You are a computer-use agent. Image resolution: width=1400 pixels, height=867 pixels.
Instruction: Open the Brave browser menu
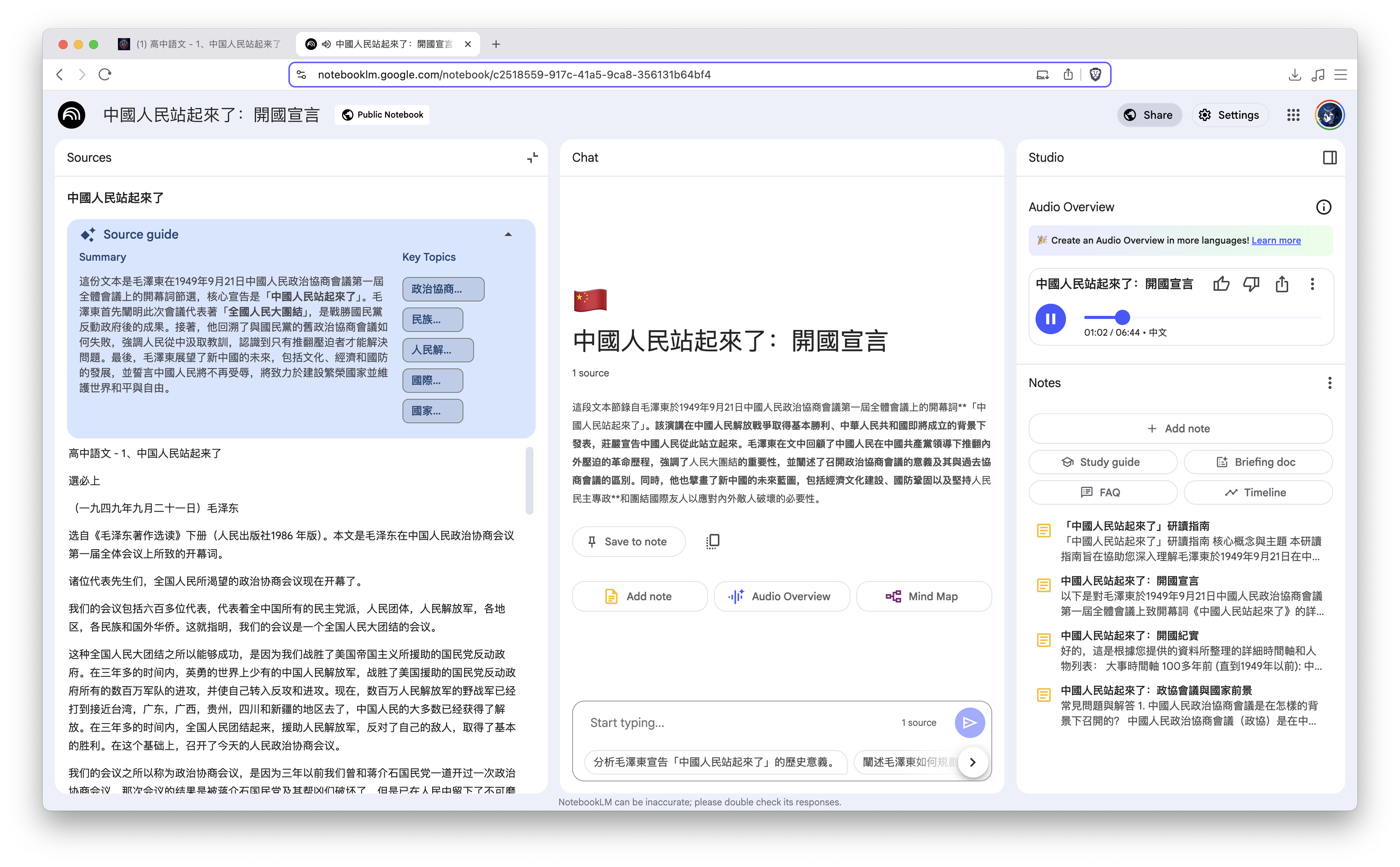[1340, 75]
